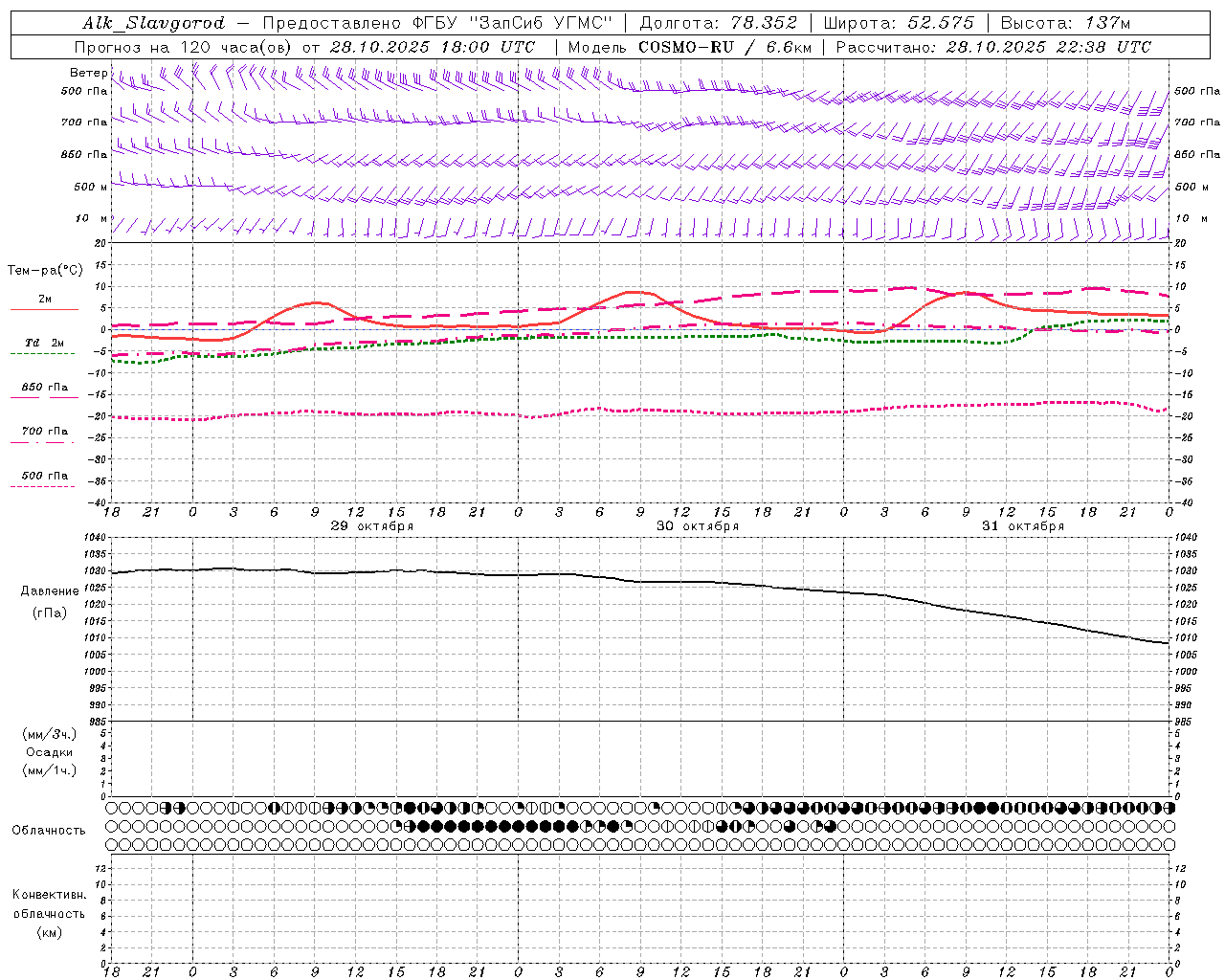Click the solid red line sample under 2м legend
This screenshot has height=980, width=1225.
(x=44, y=310)
